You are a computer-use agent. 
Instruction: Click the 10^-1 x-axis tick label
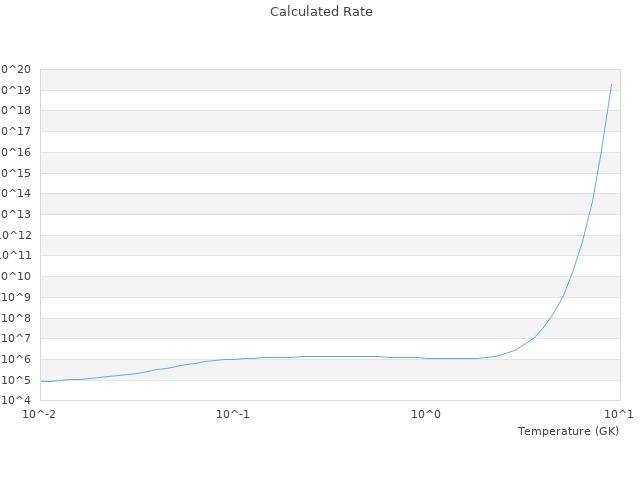point(233,414)
